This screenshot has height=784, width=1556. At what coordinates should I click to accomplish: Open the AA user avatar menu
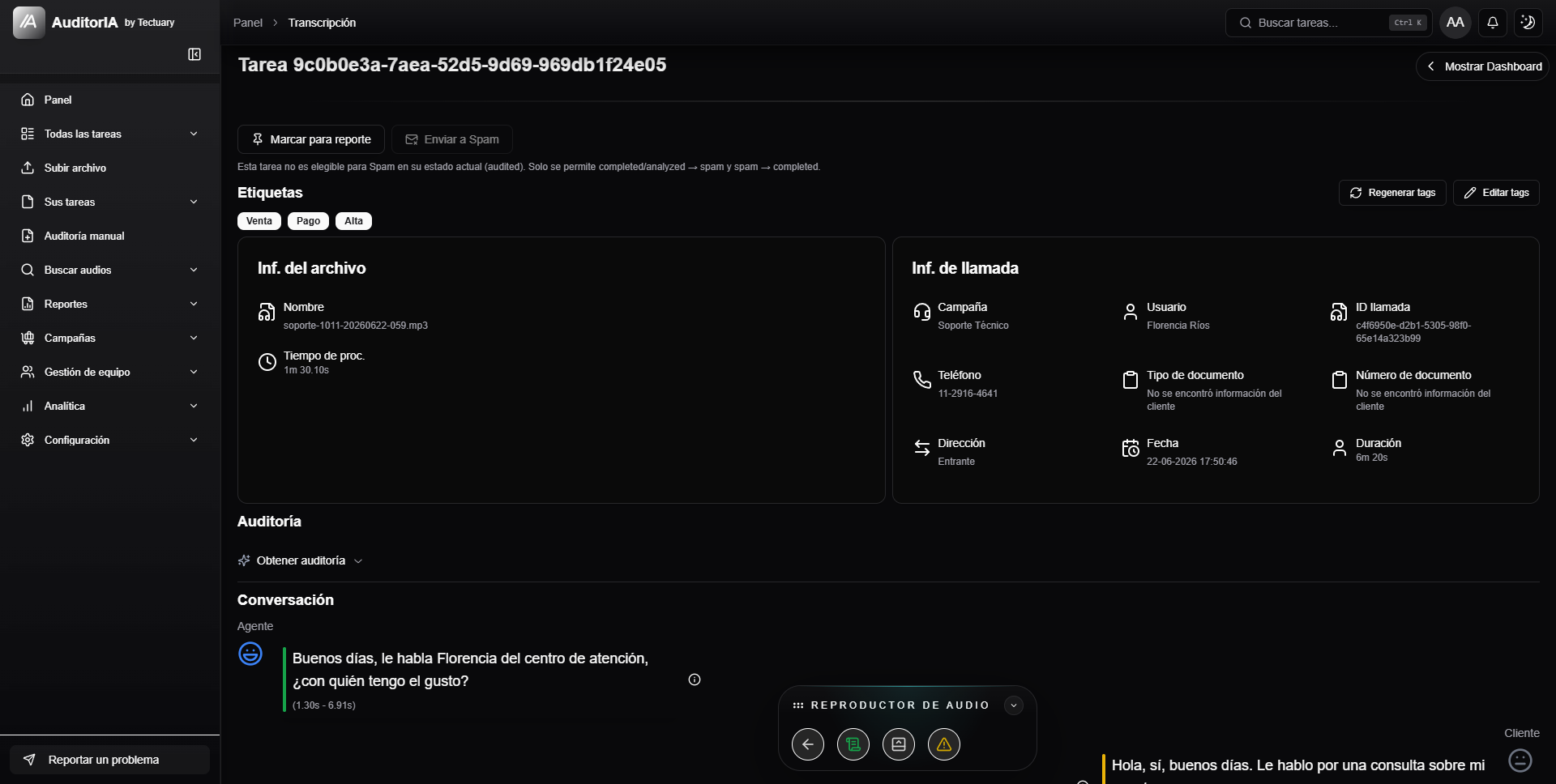[1456, 23]
